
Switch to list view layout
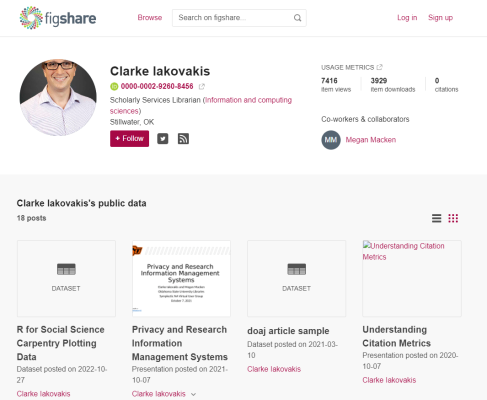click(x=437, y=218)
